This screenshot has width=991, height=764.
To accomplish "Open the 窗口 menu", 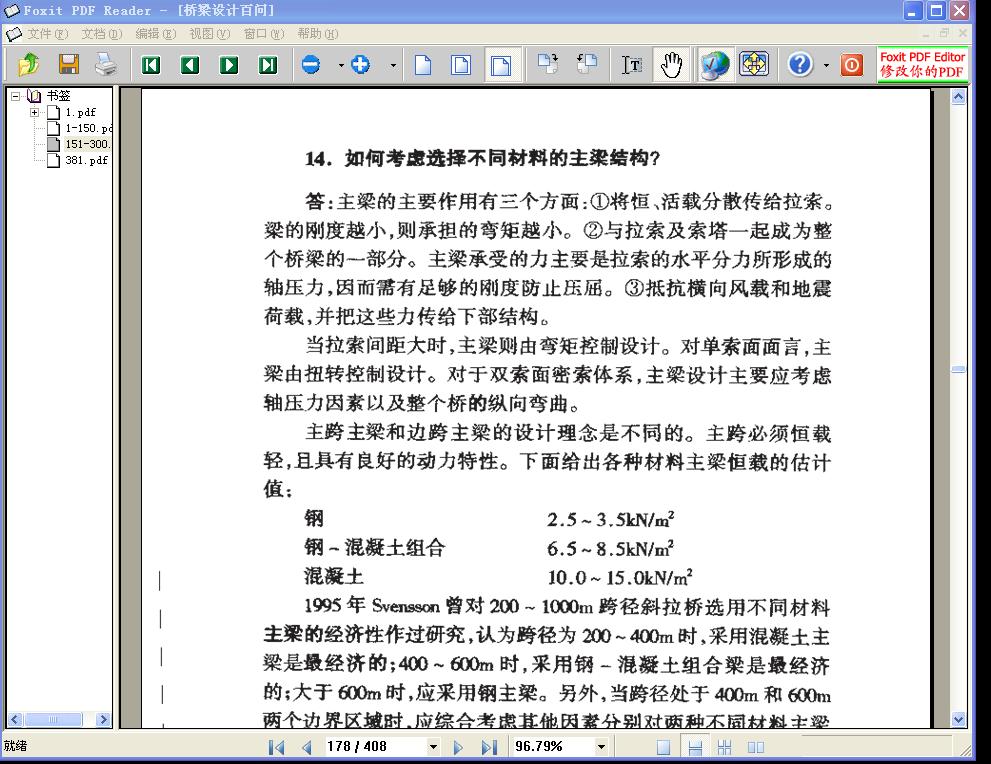I will click(264, 33).
